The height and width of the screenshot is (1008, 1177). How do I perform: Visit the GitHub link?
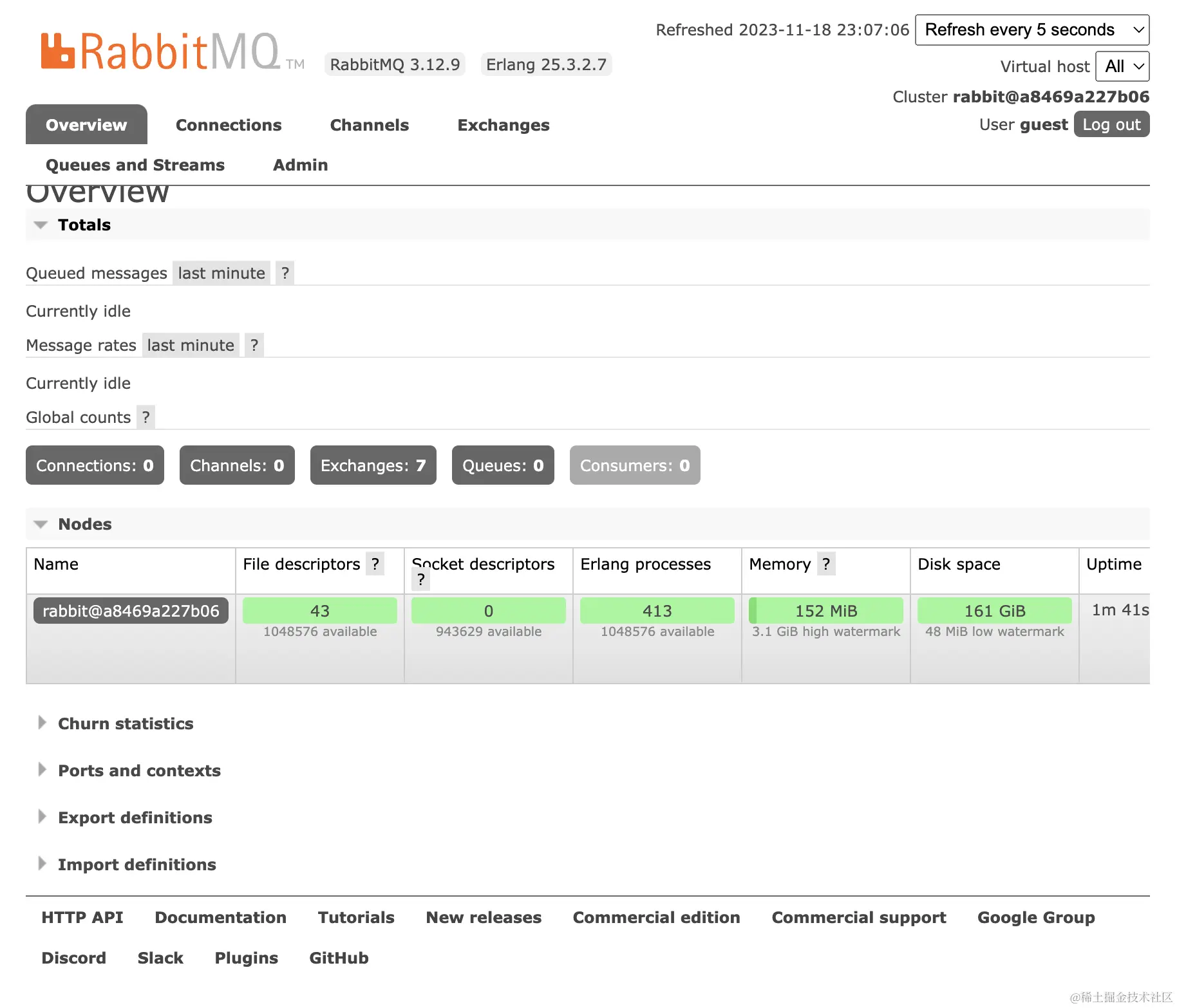pyautogui.click(x=339, y=957)
